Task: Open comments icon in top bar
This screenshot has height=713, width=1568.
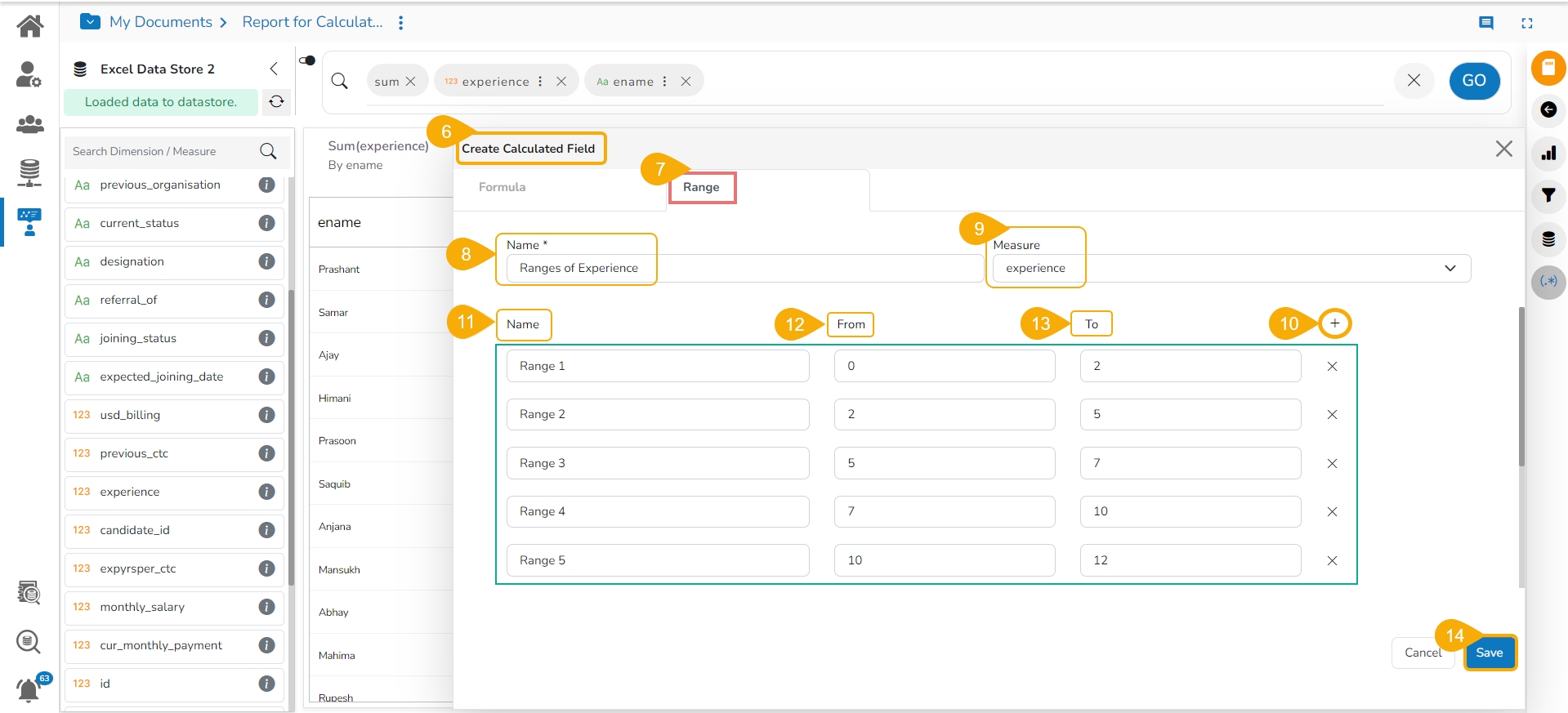Action: click(1486, 23)
